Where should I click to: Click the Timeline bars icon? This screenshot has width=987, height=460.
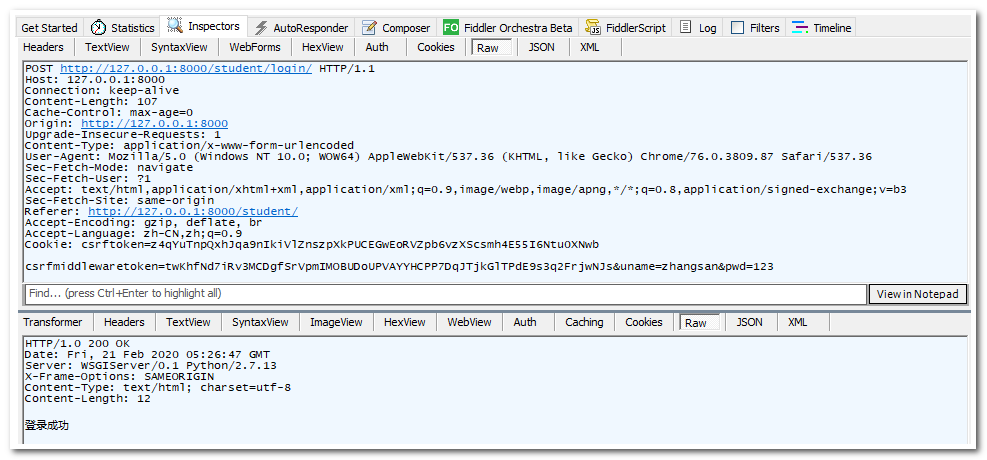pyautogui.click(x=800, y=28)
